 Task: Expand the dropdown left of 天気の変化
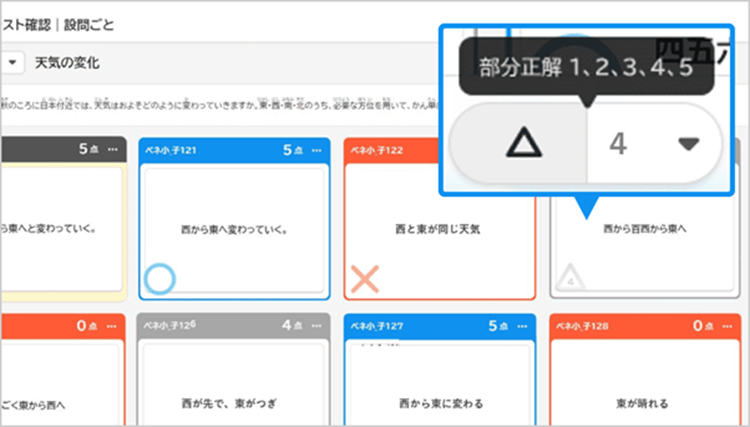[x=12, y=63]
